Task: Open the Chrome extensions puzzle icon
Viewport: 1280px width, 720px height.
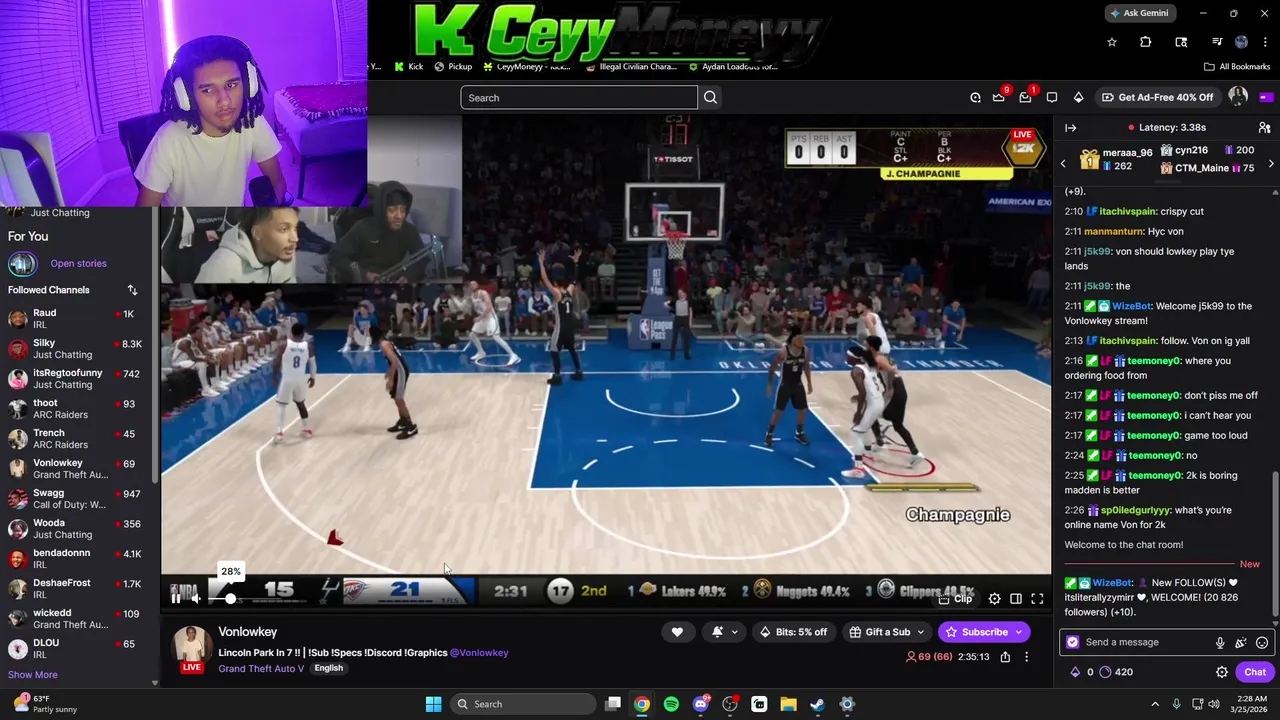Action: pos(1145,42)
